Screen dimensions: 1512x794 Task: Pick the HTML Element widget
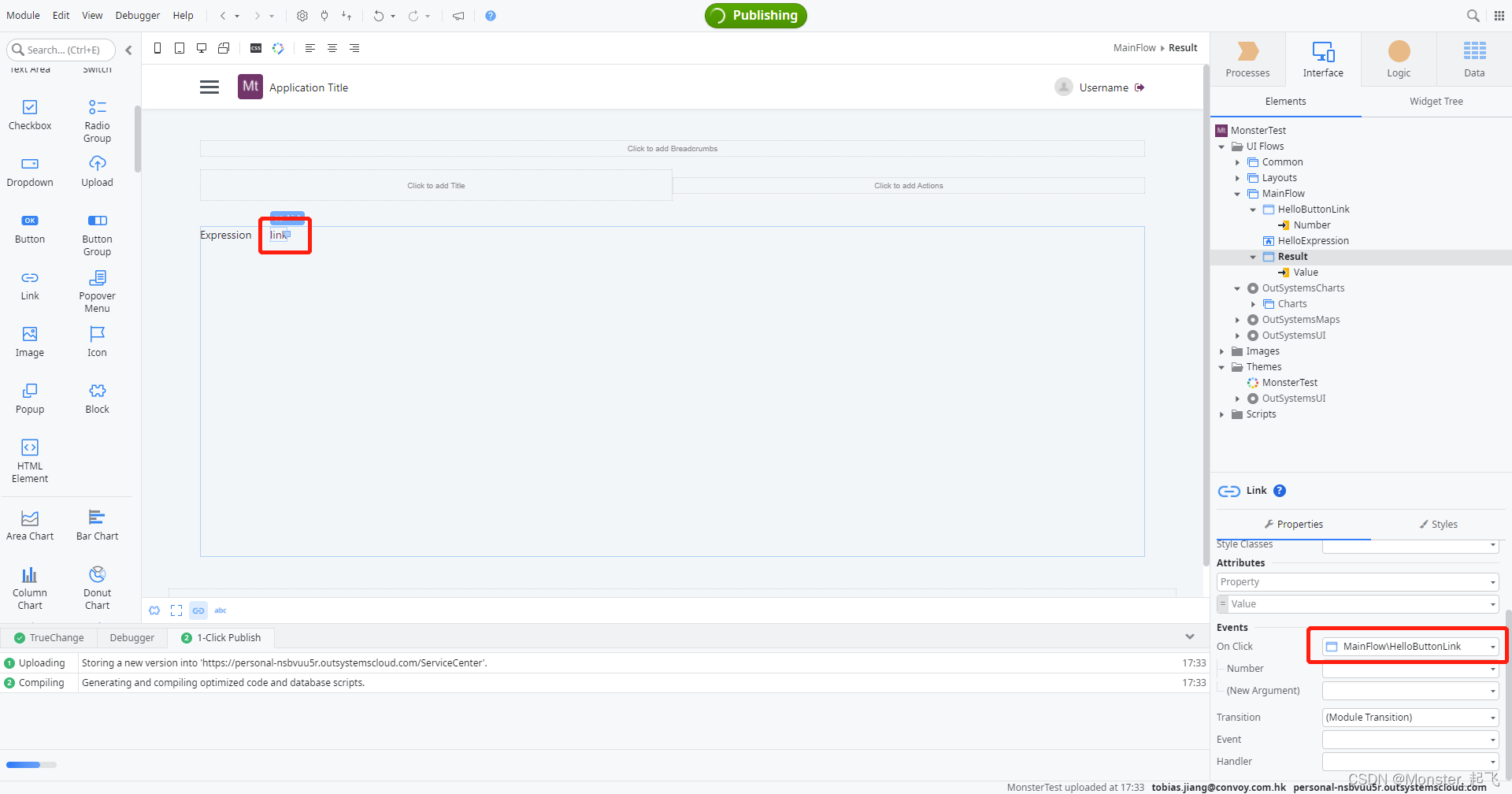click(30, 461)
